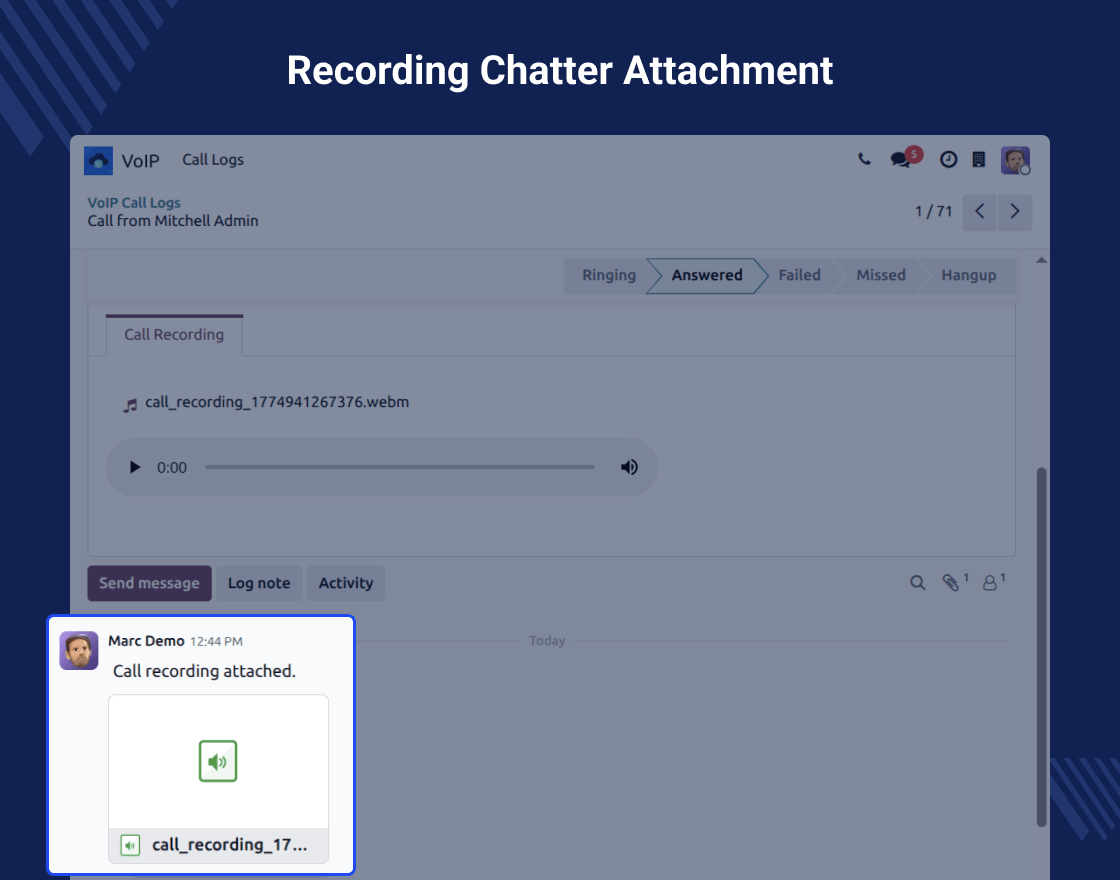This screenshot has width=1120, height=880.
Task: Click the search magnifier in chatter
Action: coord(917,583)
